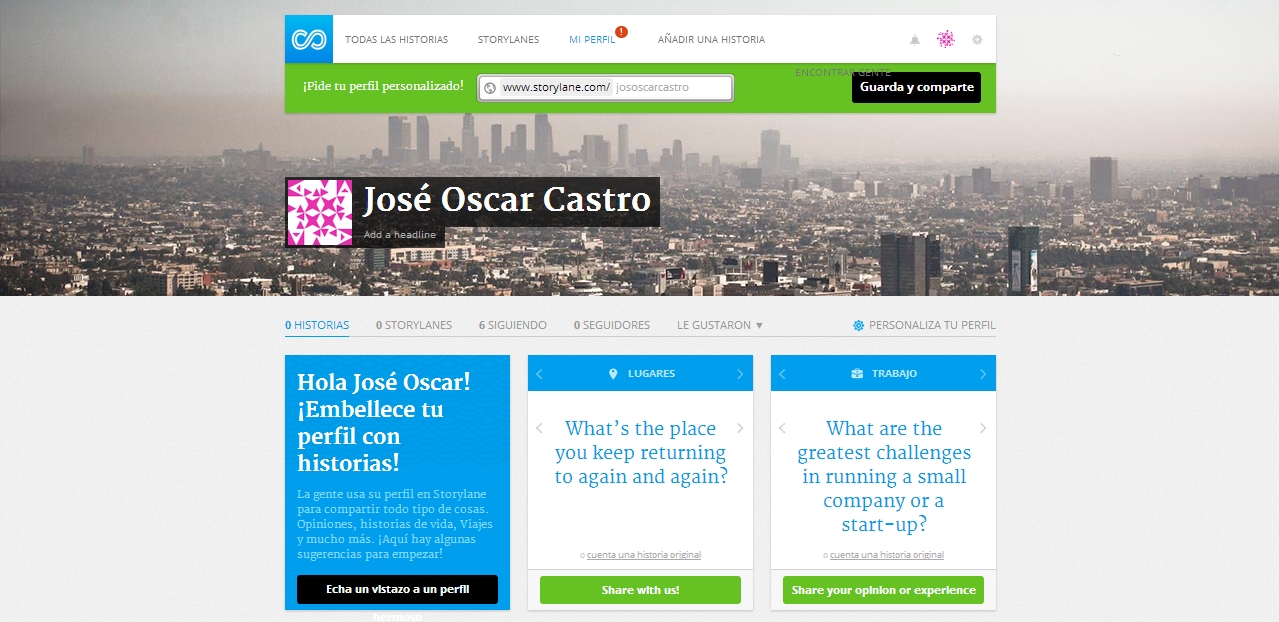This screenshot has width=1279, height=622.
Task: Show next question in the Lugares card
Action: [x=740, y=428]
